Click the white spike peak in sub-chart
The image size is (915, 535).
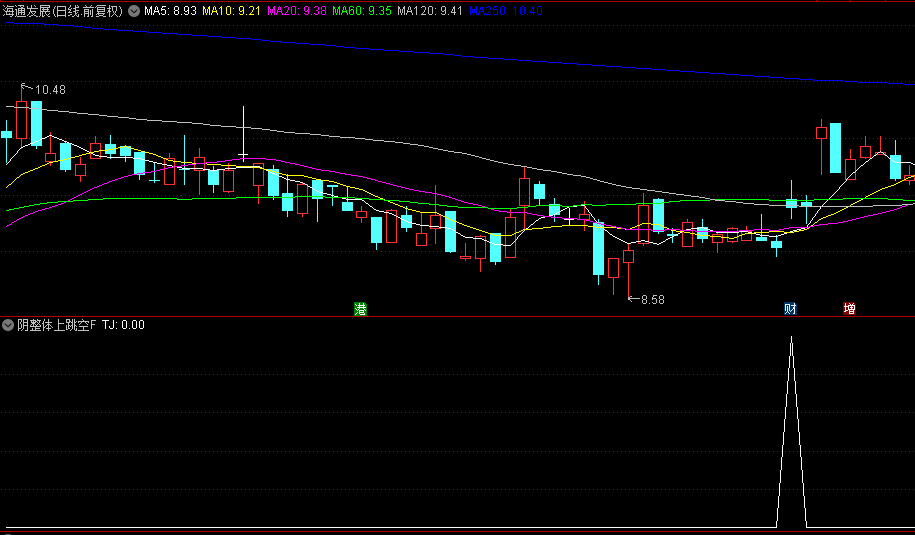[791, 337]
